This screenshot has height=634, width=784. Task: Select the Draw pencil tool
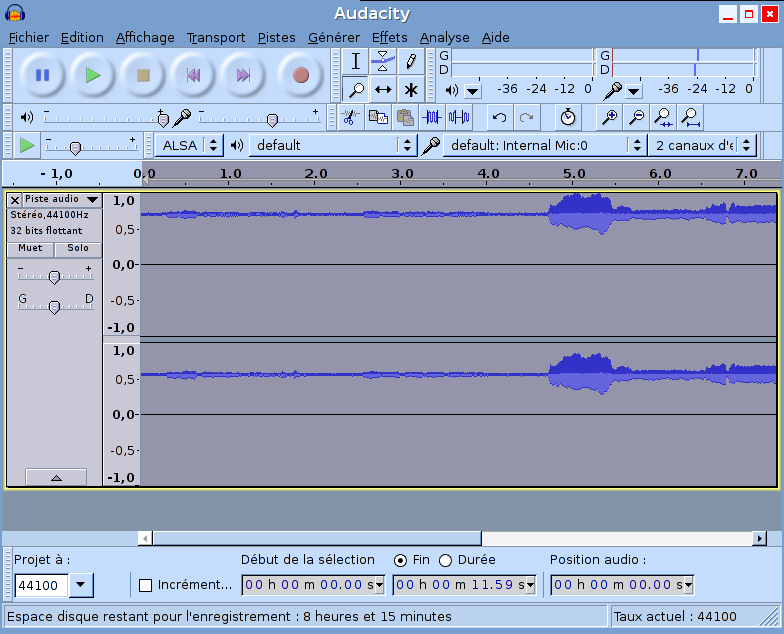[x=411, y=62]
